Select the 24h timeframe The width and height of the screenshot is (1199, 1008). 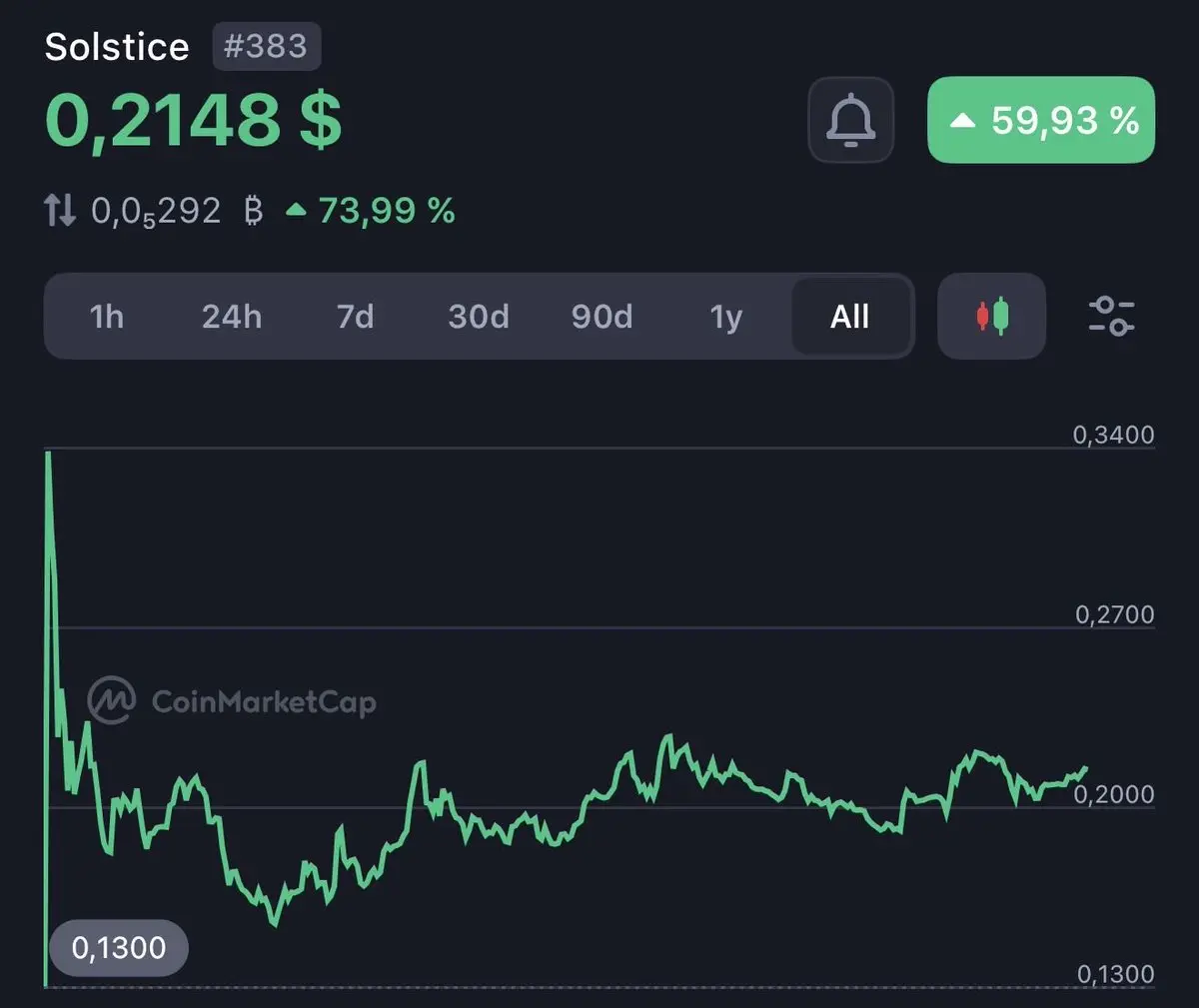point(232,317)
